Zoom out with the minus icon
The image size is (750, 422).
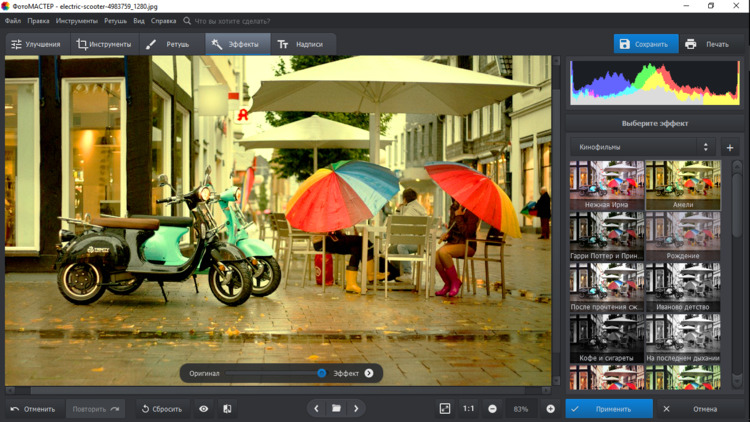(x=492, y=409)
